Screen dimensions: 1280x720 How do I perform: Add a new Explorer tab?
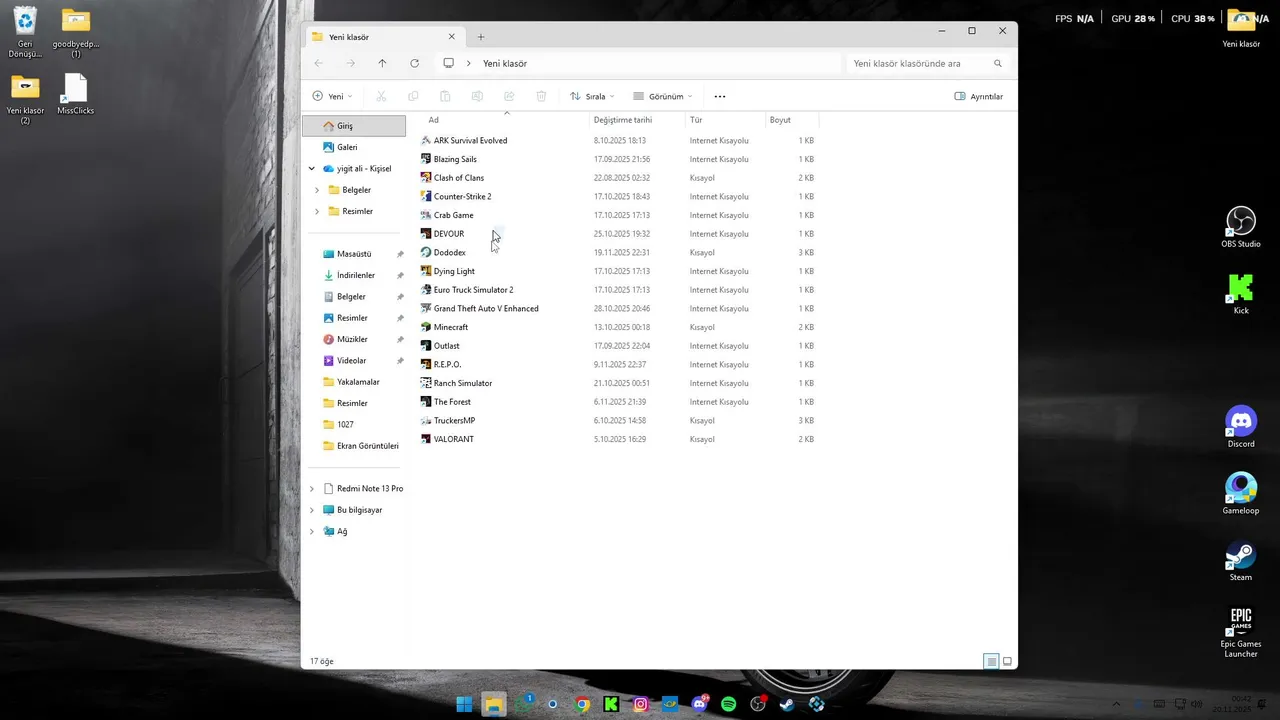(x=480, y=37)
